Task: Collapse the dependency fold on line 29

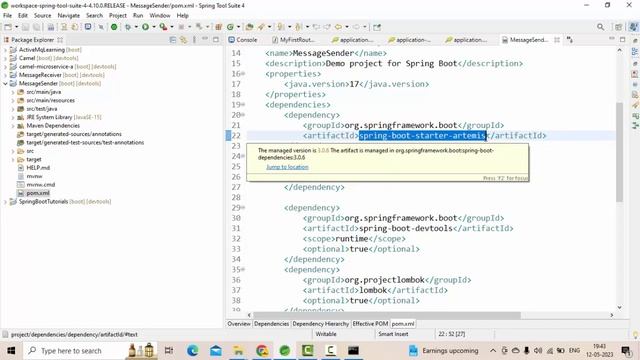Action: pyautogui.click(x=243, y=207)
